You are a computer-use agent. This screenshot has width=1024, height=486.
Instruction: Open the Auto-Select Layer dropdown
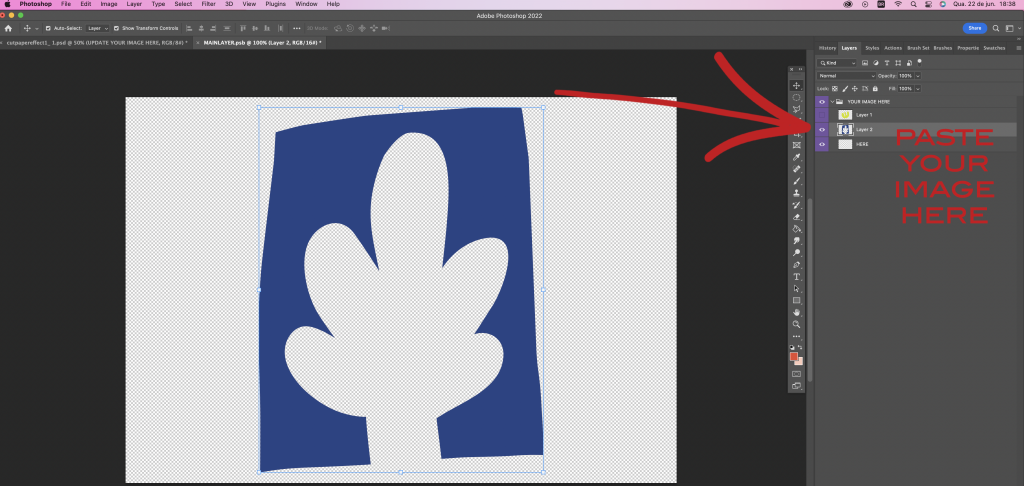point(98,28)
